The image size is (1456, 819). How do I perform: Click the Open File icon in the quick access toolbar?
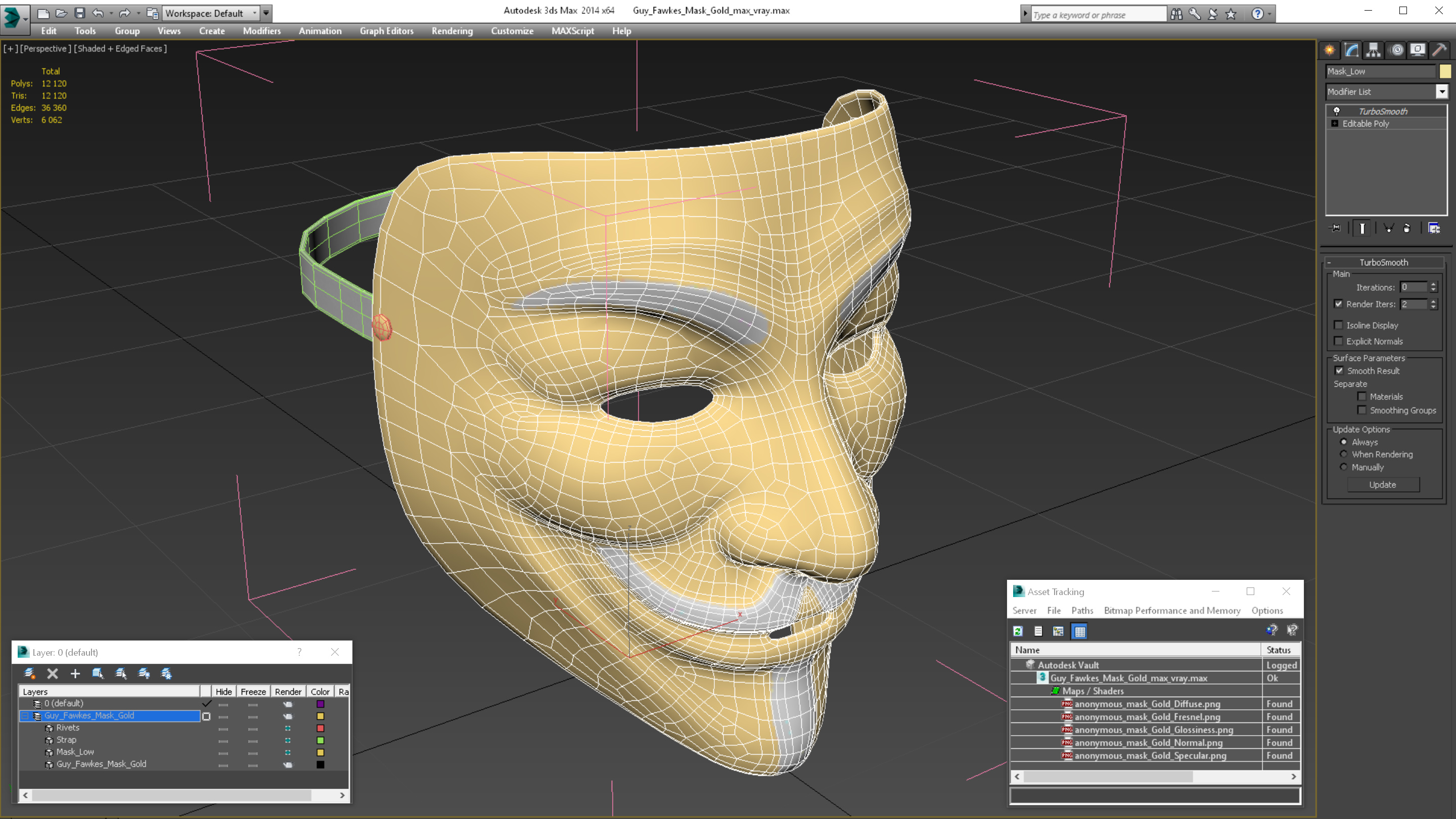pos(62,13)
